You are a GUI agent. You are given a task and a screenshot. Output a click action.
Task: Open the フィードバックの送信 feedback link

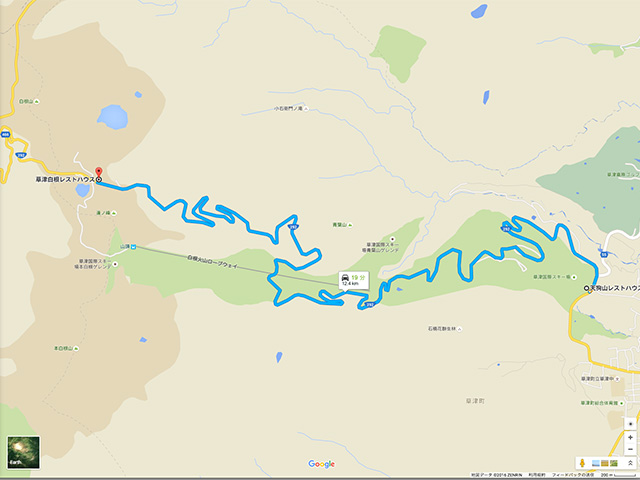tap(573, 475)
